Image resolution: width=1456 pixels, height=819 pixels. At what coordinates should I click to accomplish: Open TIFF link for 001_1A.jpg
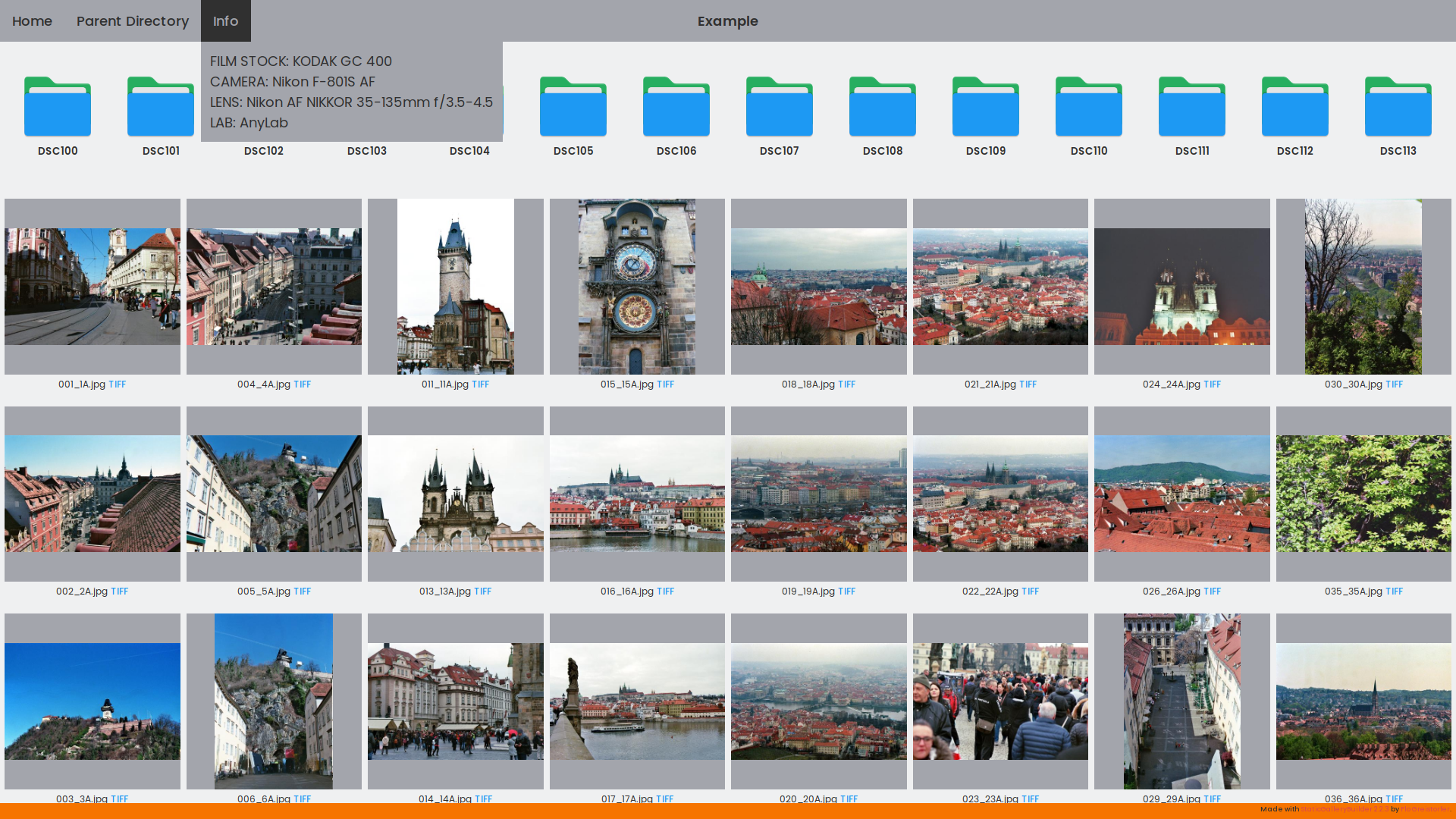pyautogui.click(x=117, y=384)
